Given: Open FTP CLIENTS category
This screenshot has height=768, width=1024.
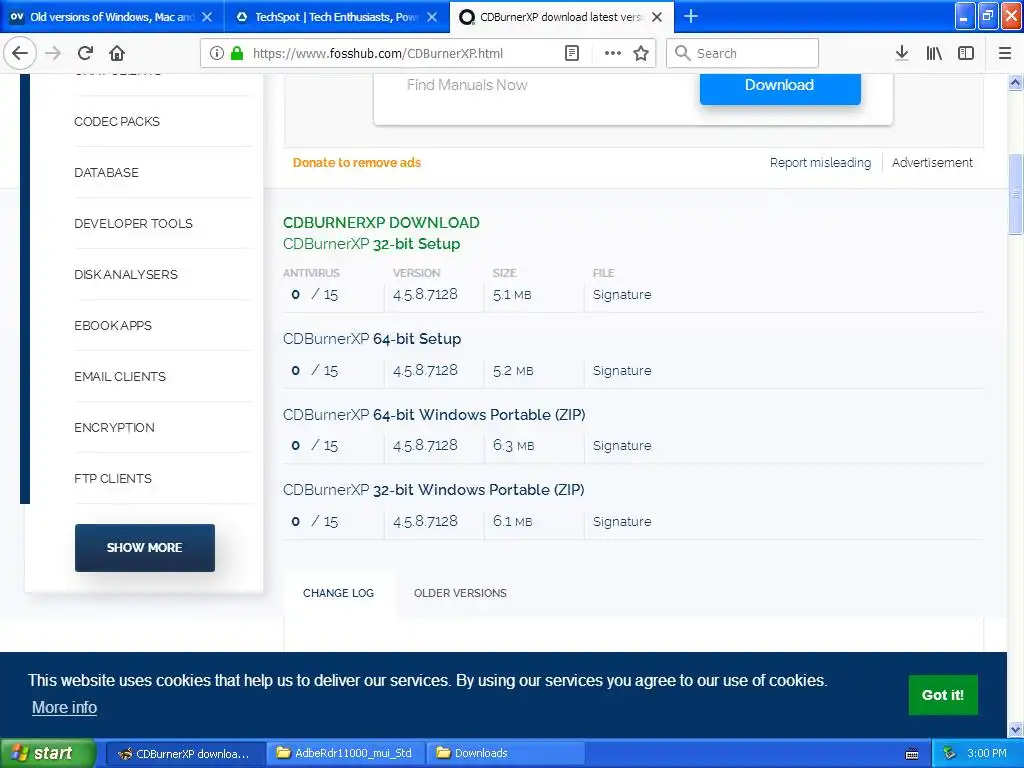Looking at the screenshot, I should tap(112, 479).
